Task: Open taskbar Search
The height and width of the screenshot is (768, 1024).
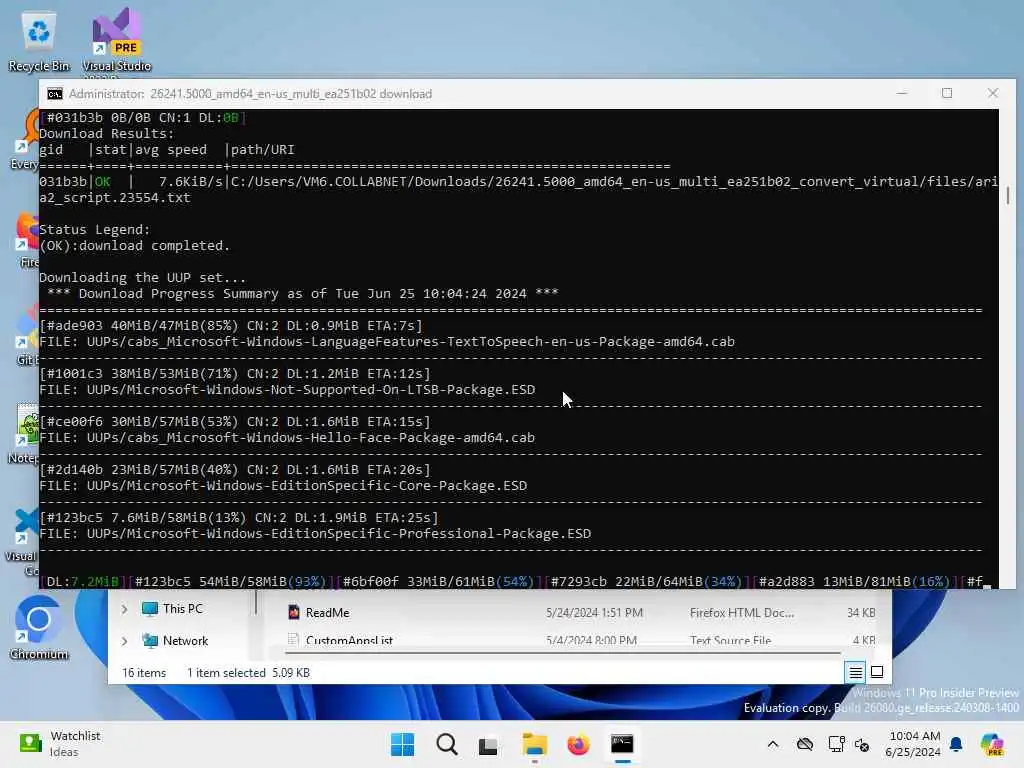Action: (x=447, y=744)
